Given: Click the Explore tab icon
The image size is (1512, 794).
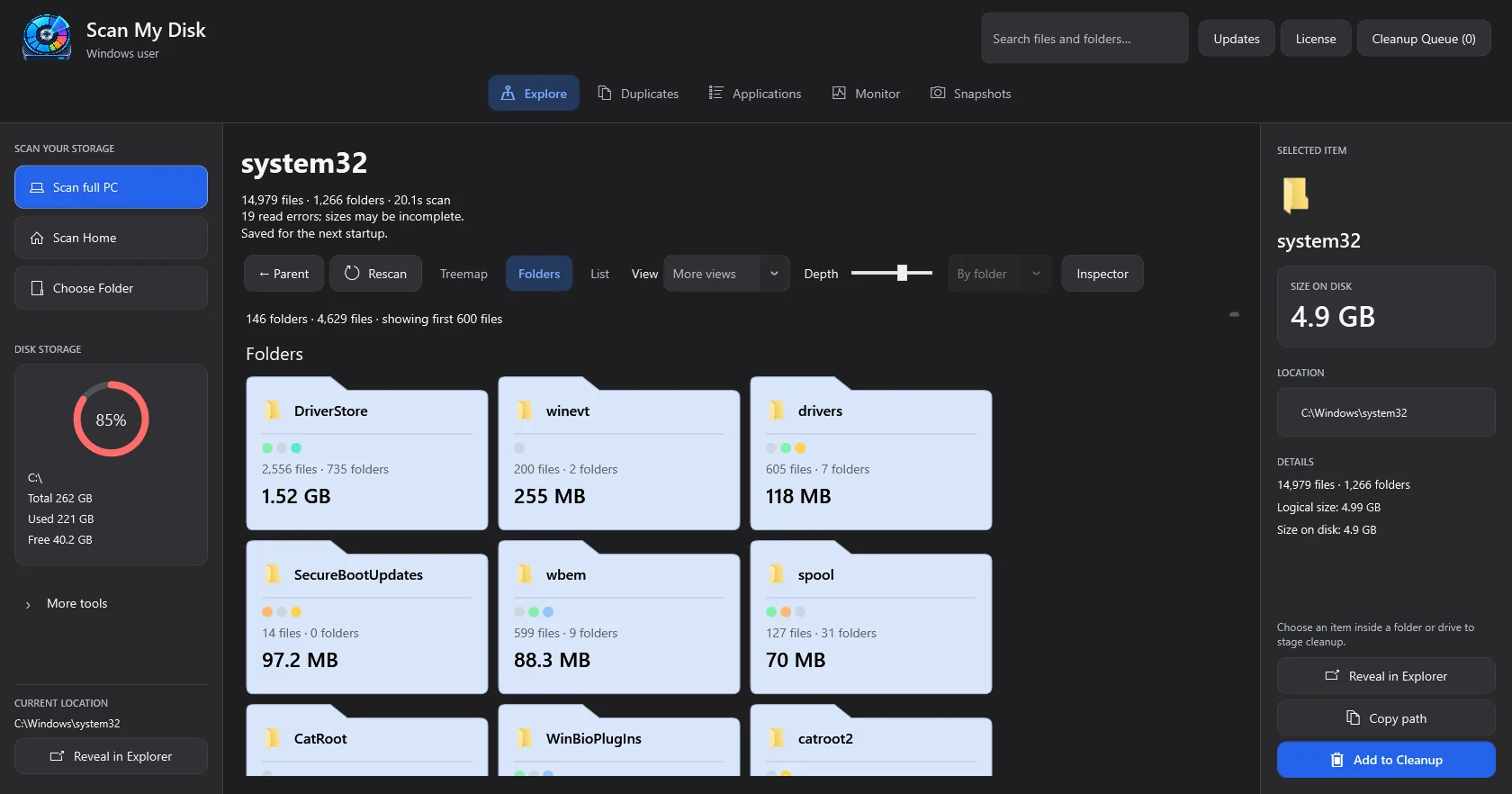Looking at the screenshot, I should pyautogui.click(x=508, y=93).
